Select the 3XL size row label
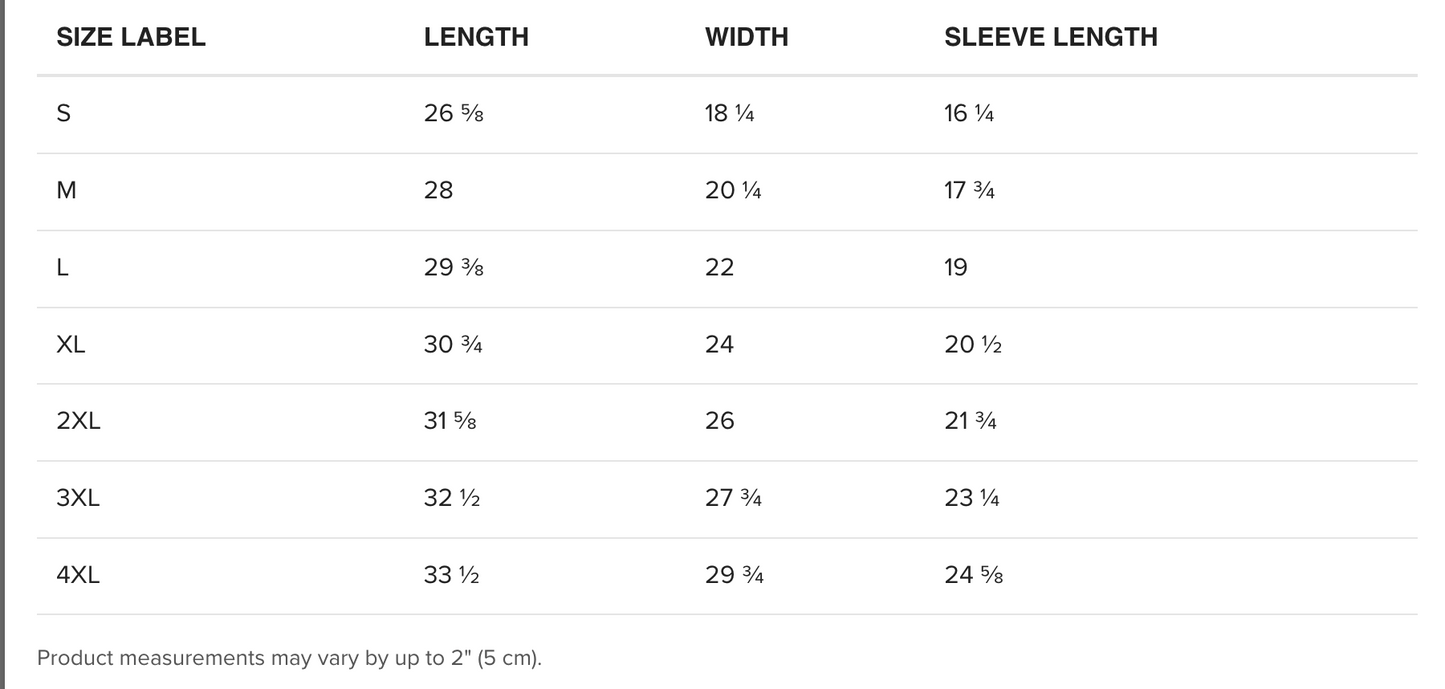 pyautogui.click(x=78, y=498)
